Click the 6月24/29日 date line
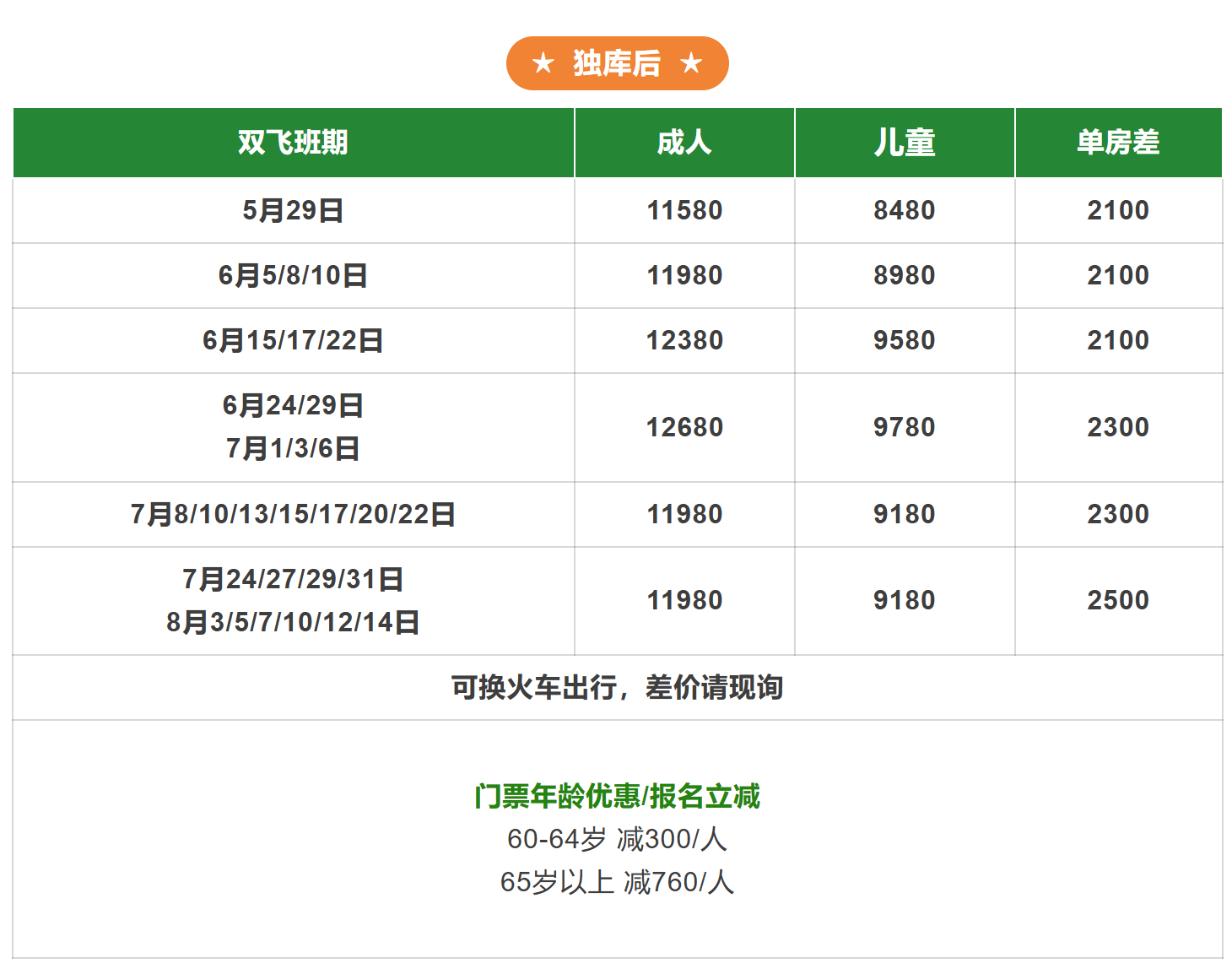This screenshot has width=1232, height=974. [293, 405]
